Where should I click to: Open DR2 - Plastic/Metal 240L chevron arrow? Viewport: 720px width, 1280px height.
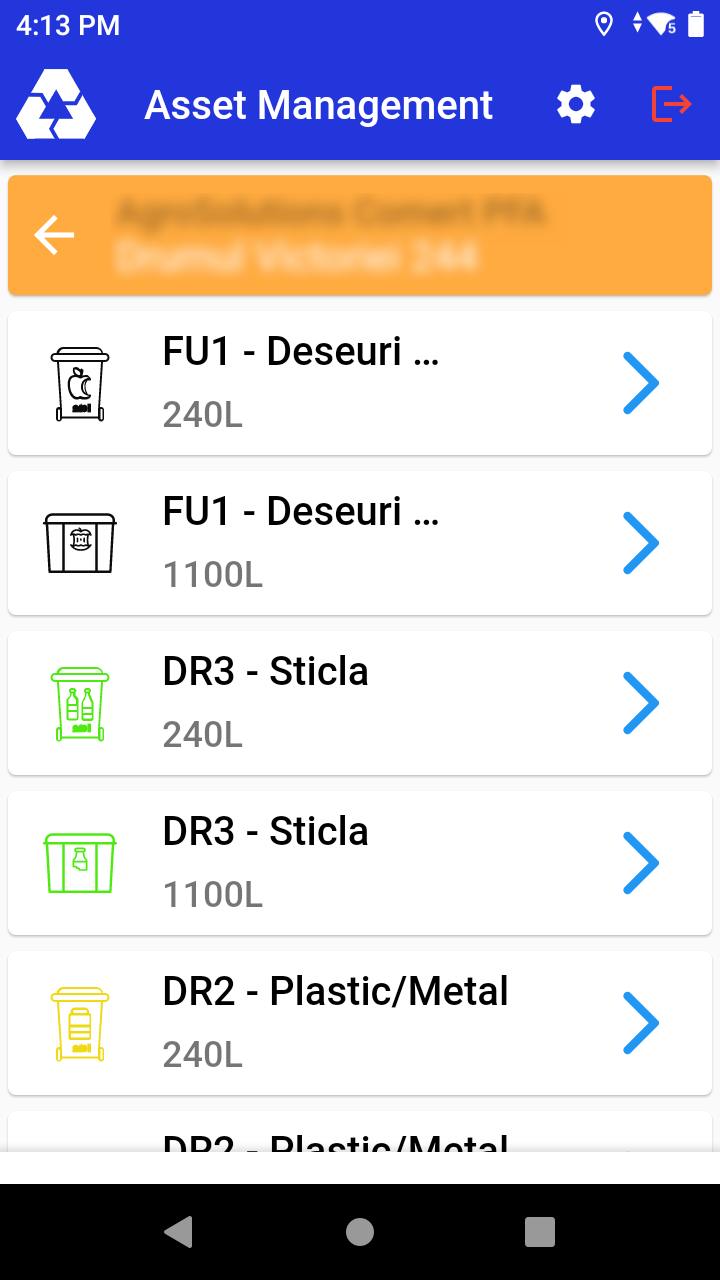pos(640,1023)
